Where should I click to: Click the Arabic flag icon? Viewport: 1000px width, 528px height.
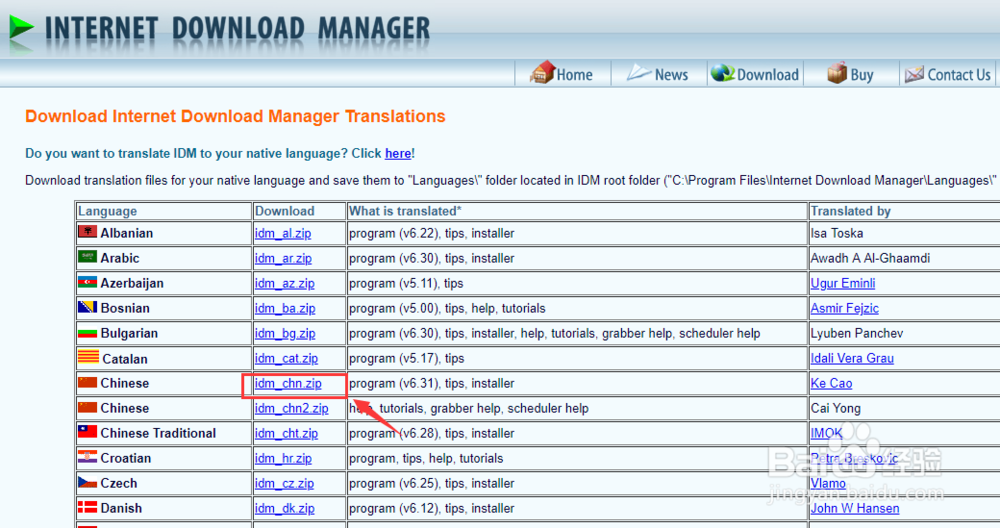[x=87, y=257]
